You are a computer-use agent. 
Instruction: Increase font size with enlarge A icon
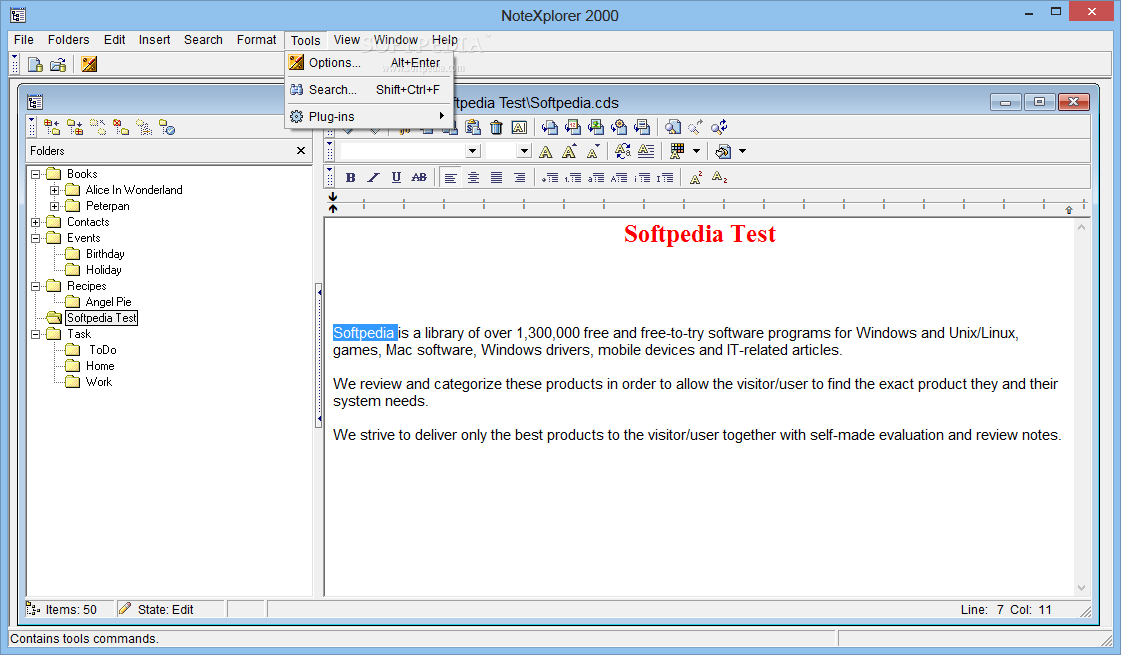569,151
